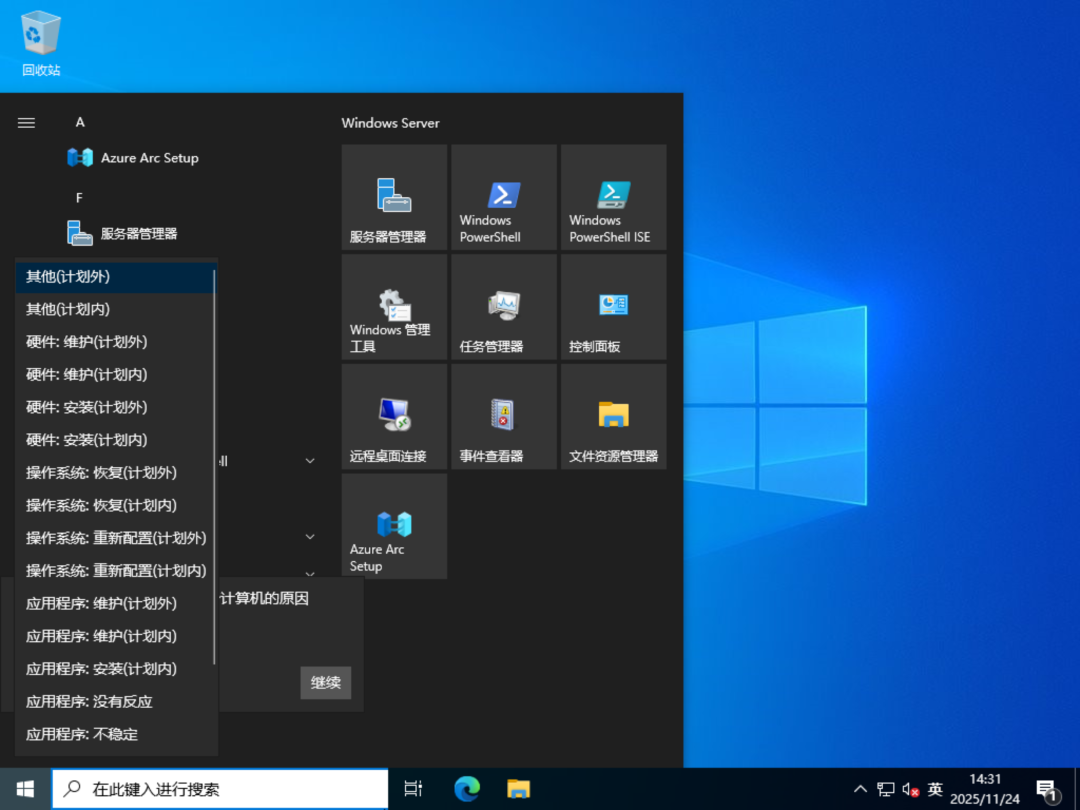Select 应用程序: 维护(计划内)
The image size is (1080, 810).
point(115,636)
